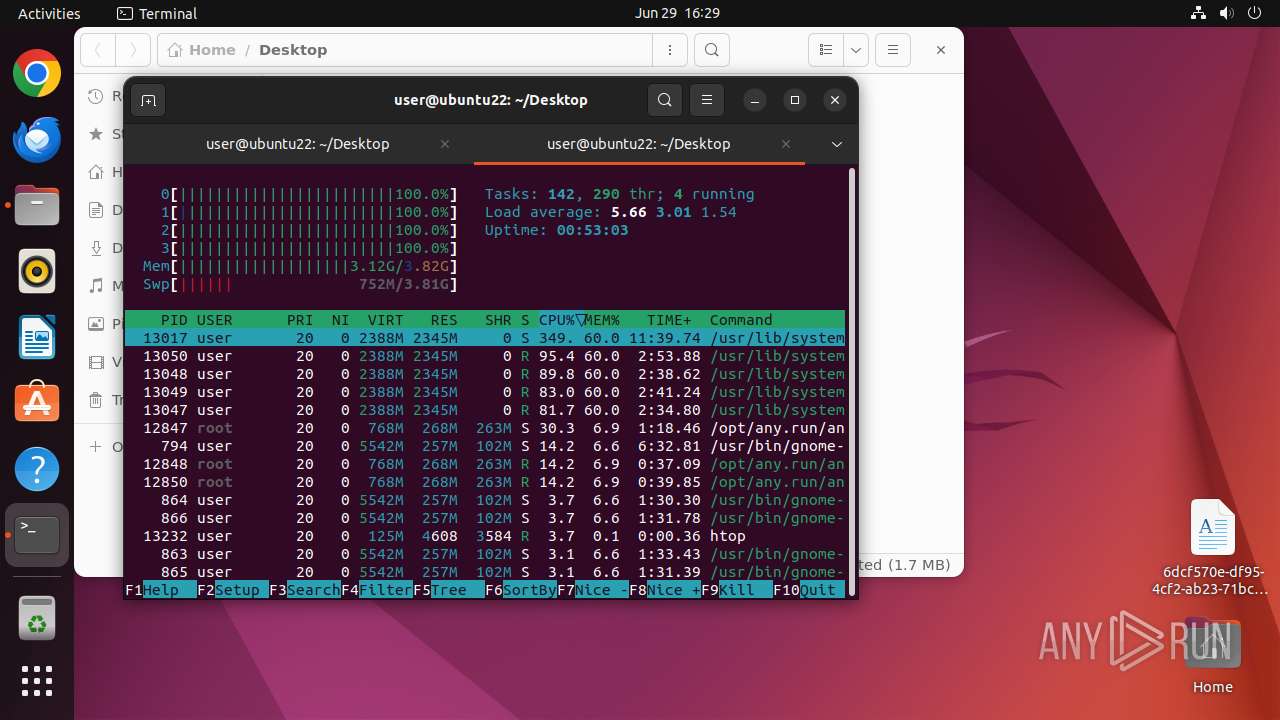Screen dimensions: 1280x720
Task: Select process row PID 794
Action: tap(485, 446)
